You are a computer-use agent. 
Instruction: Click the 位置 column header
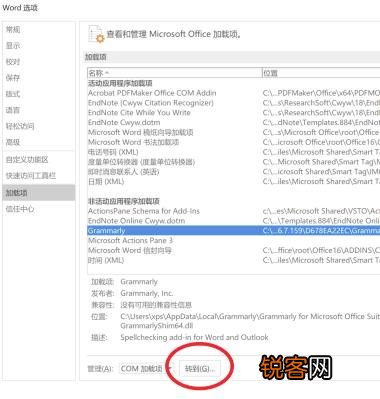click(321, 73)
